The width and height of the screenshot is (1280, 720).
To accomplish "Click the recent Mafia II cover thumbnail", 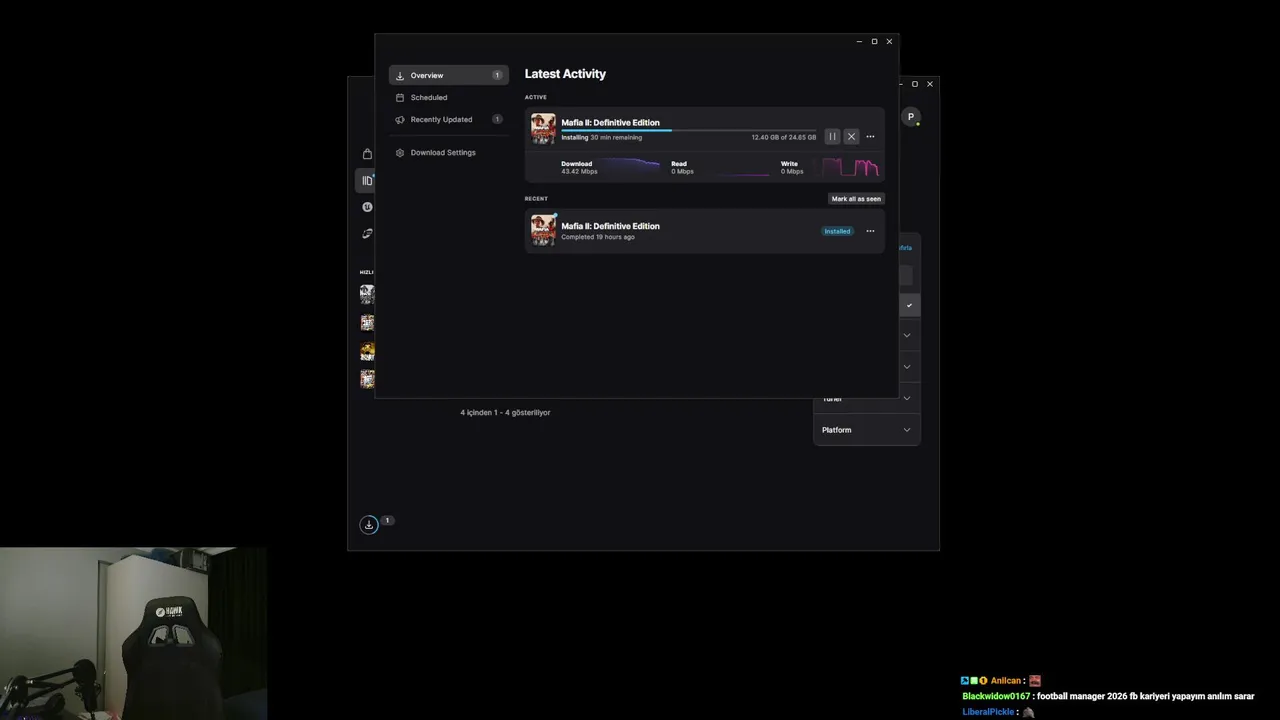I will point(543,230).
